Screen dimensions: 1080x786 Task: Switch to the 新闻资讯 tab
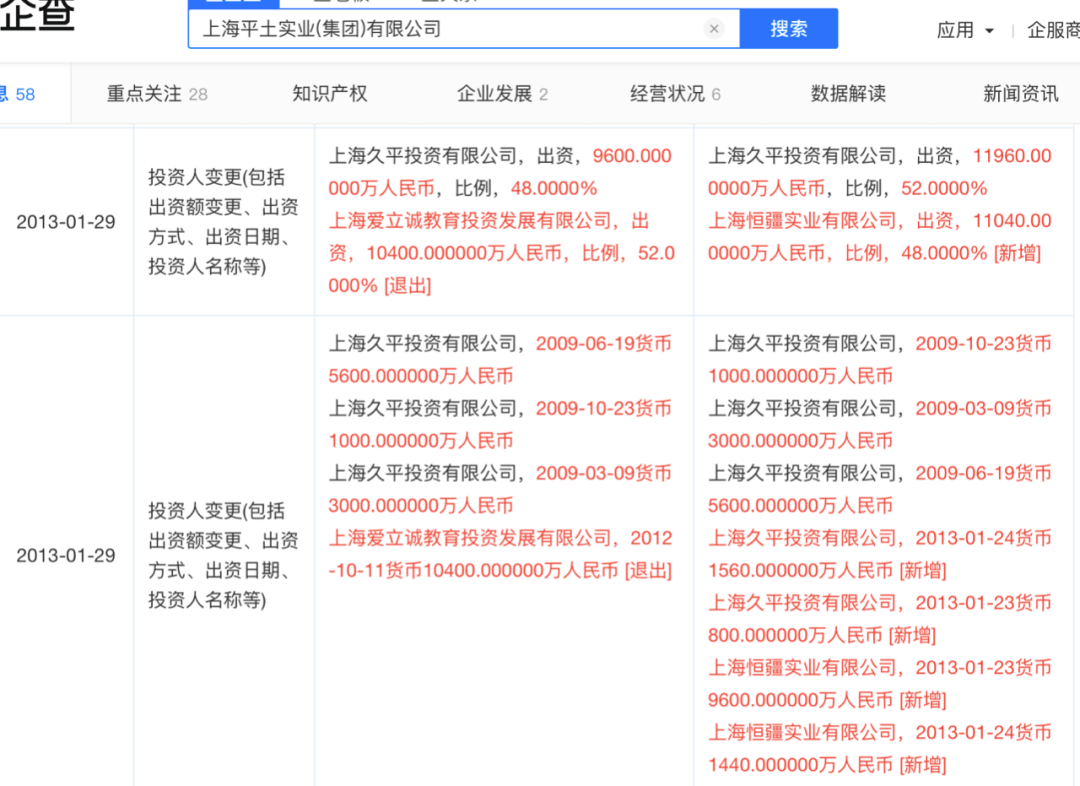coord(1021,94)
